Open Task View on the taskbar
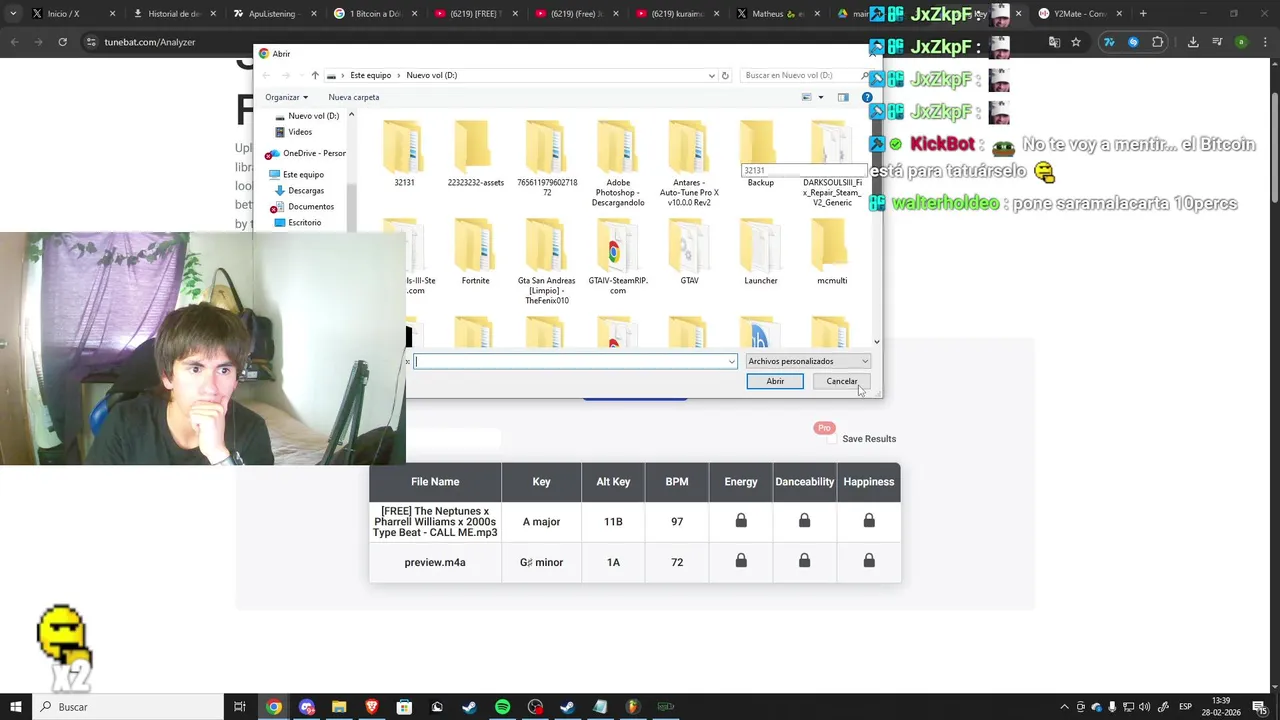The height and width of the screenshot is (720, 1280). pyautogui.click(x=240, y=707)
